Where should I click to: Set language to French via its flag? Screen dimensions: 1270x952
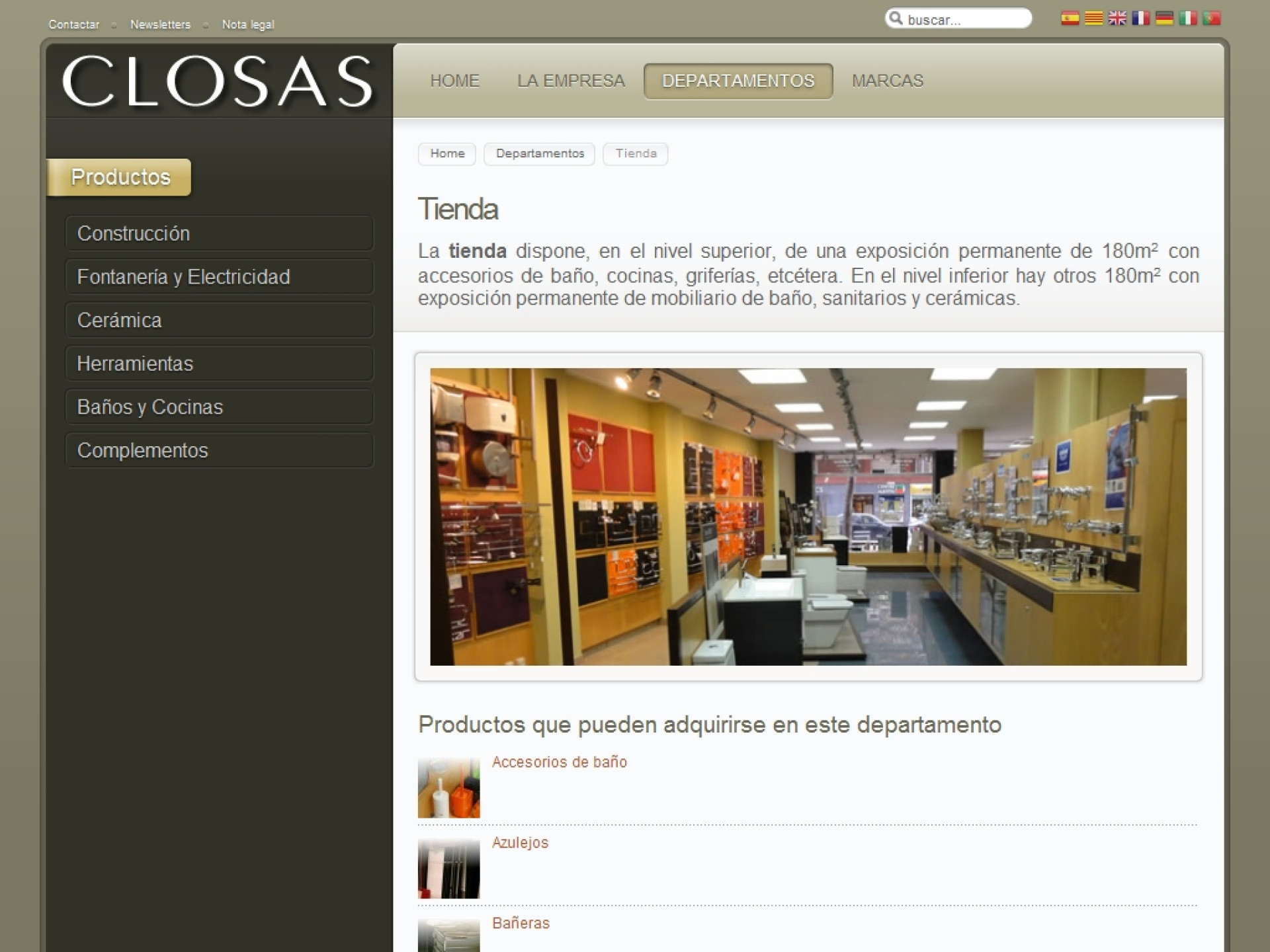[x=1140, y=19]
